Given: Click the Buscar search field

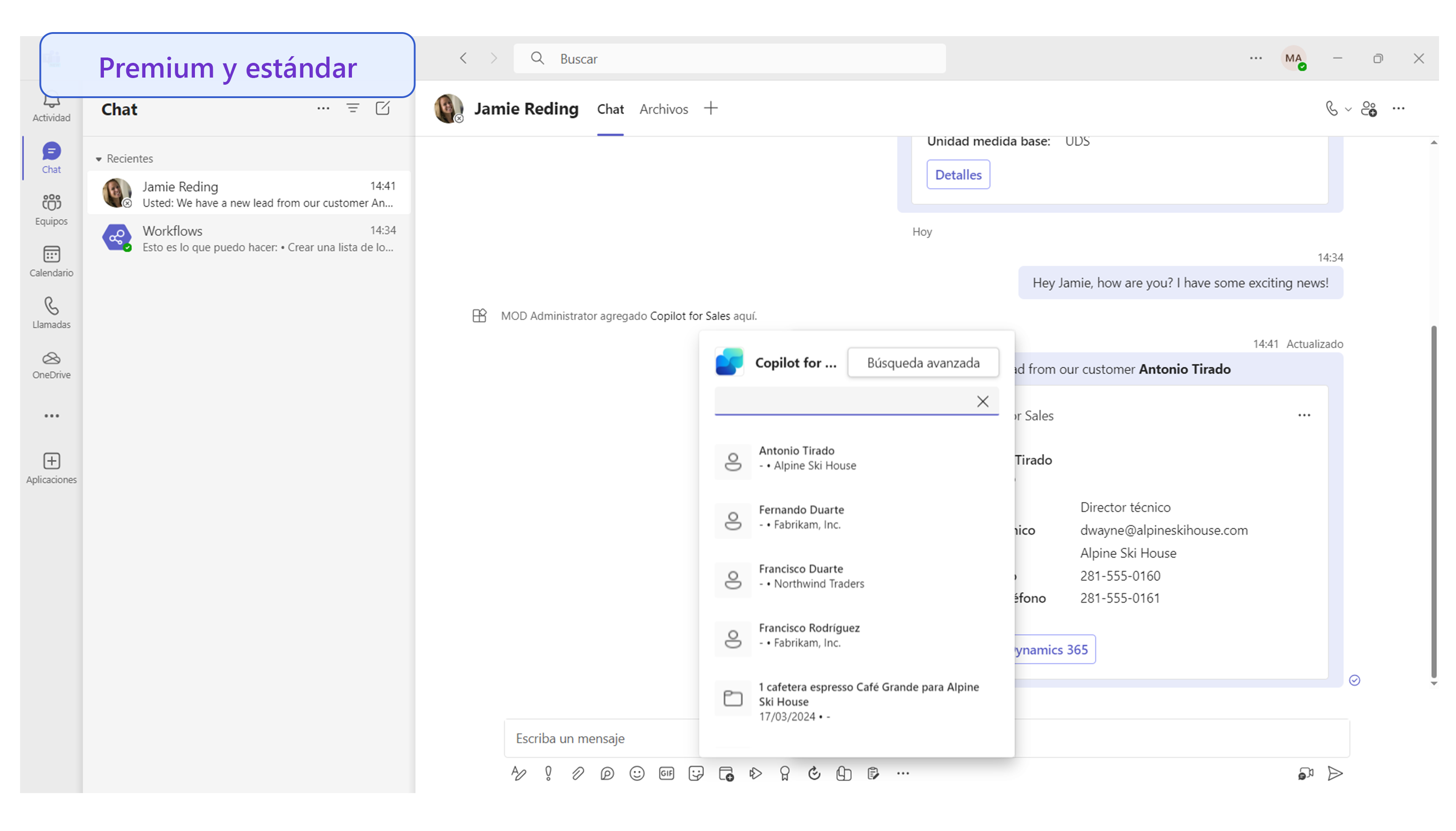Looking at the screenshot, I should tap(730, 59).
